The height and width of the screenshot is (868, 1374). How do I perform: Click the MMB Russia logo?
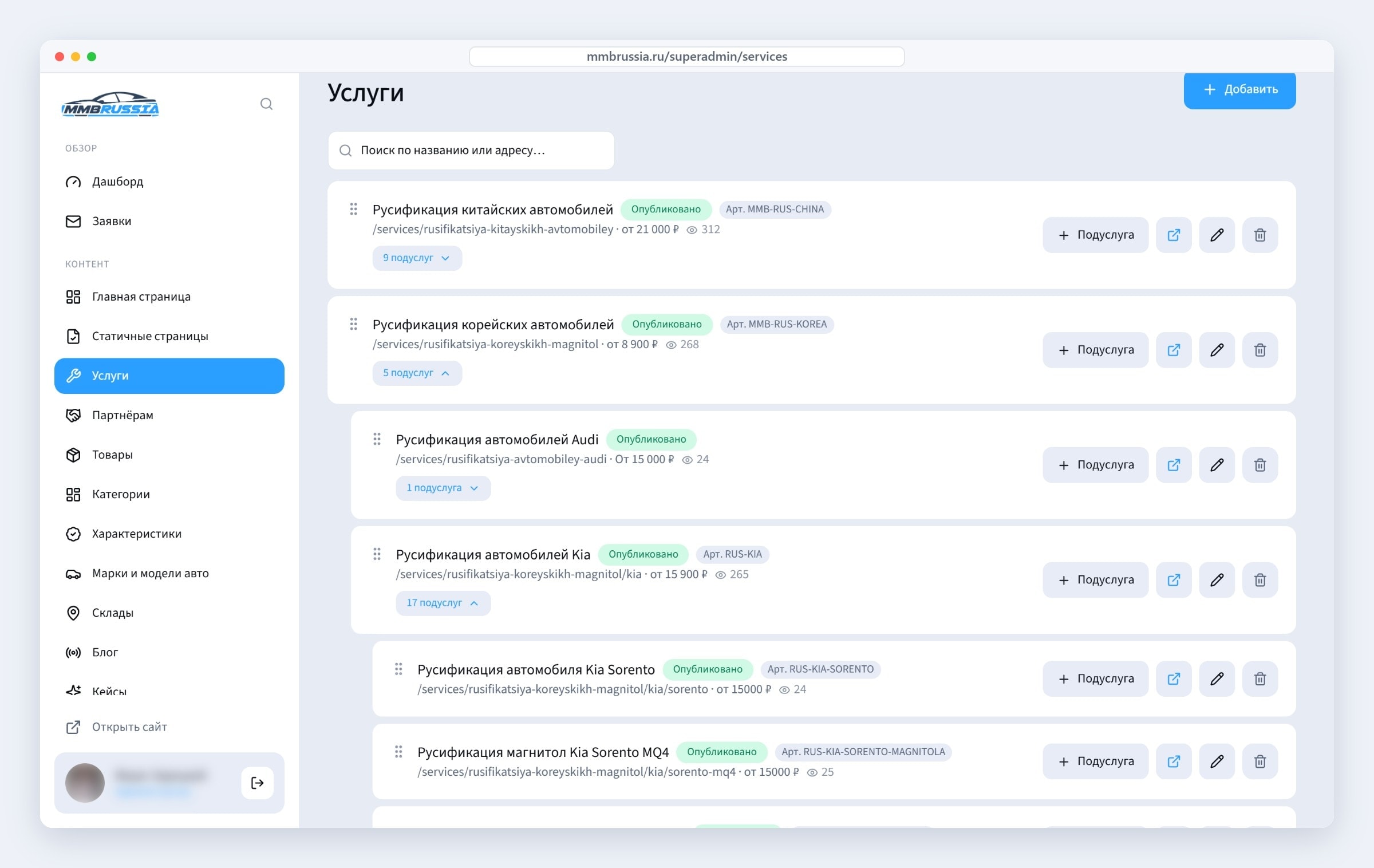coord(110,105)
